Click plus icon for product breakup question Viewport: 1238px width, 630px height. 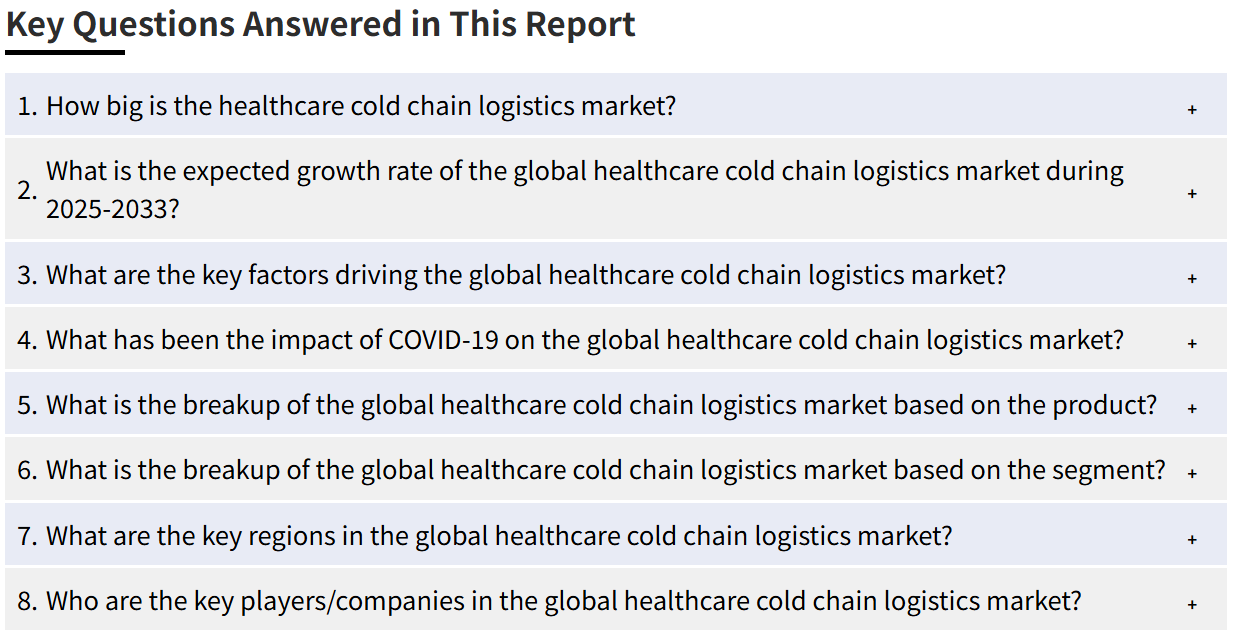point(1192,408)
